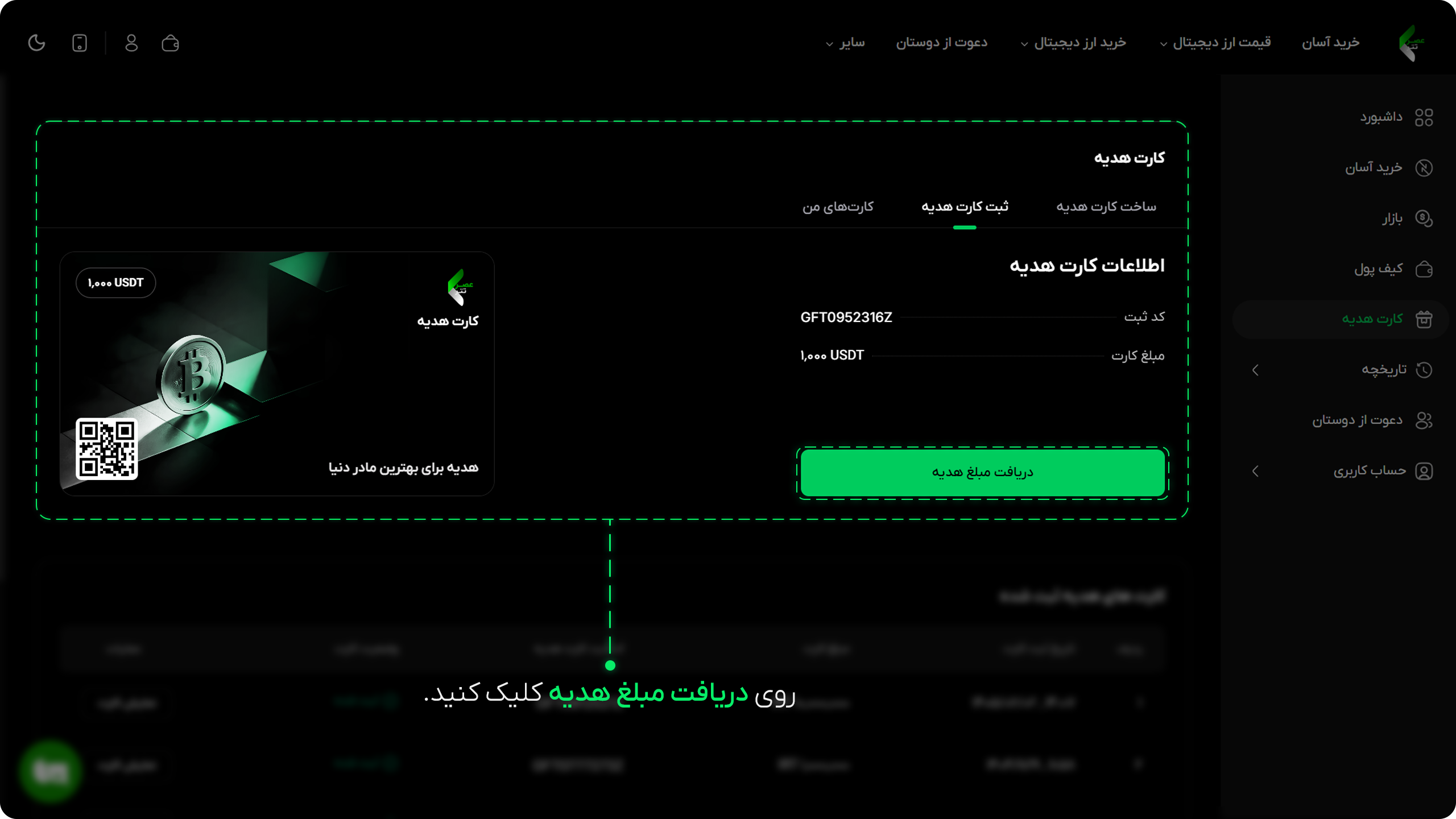
Task: Switch to ساخت کارت هدیه tab
Action: point(1106,206)
